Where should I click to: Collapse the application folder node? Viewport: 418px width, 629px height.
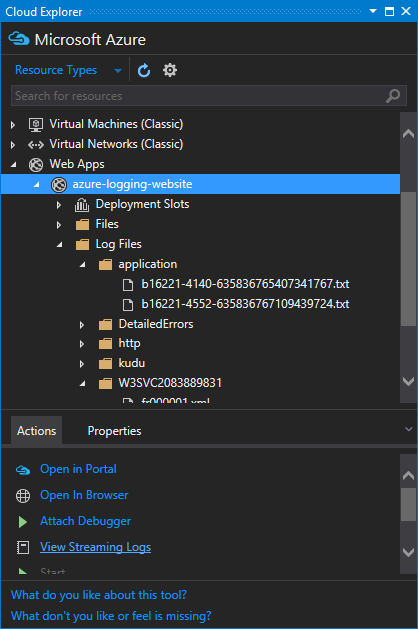pyautogui.click(x=83, y=264)
